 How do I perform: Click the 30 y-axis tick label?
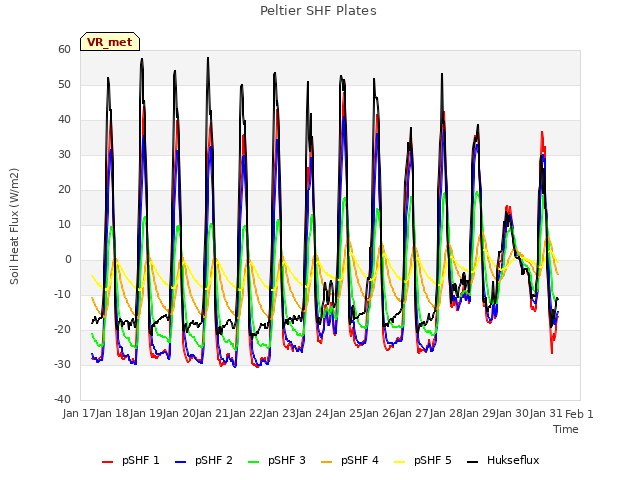tap(64, 155)
